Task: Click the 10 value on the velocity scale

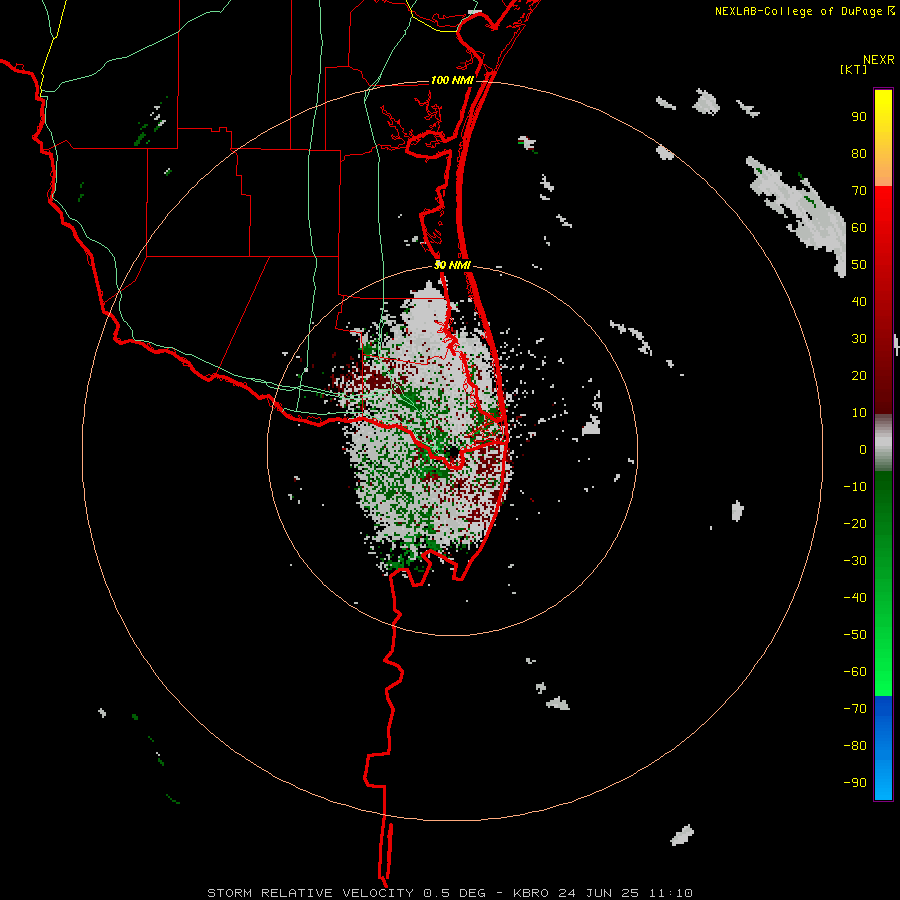Action: click(859, 413)
